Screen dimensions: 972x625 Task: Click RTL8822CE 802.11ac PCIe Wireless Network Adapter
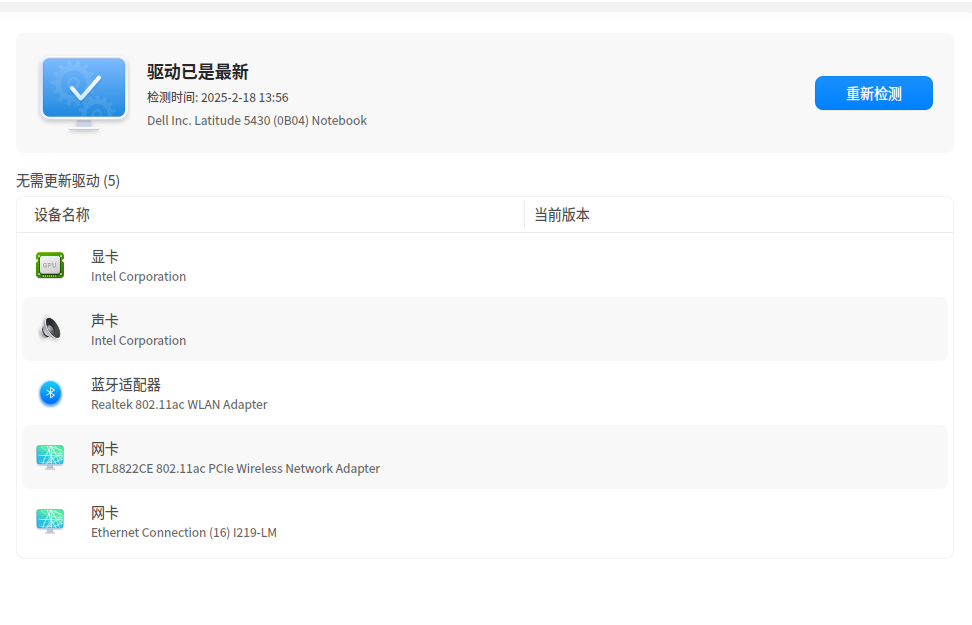click(236, 468)
